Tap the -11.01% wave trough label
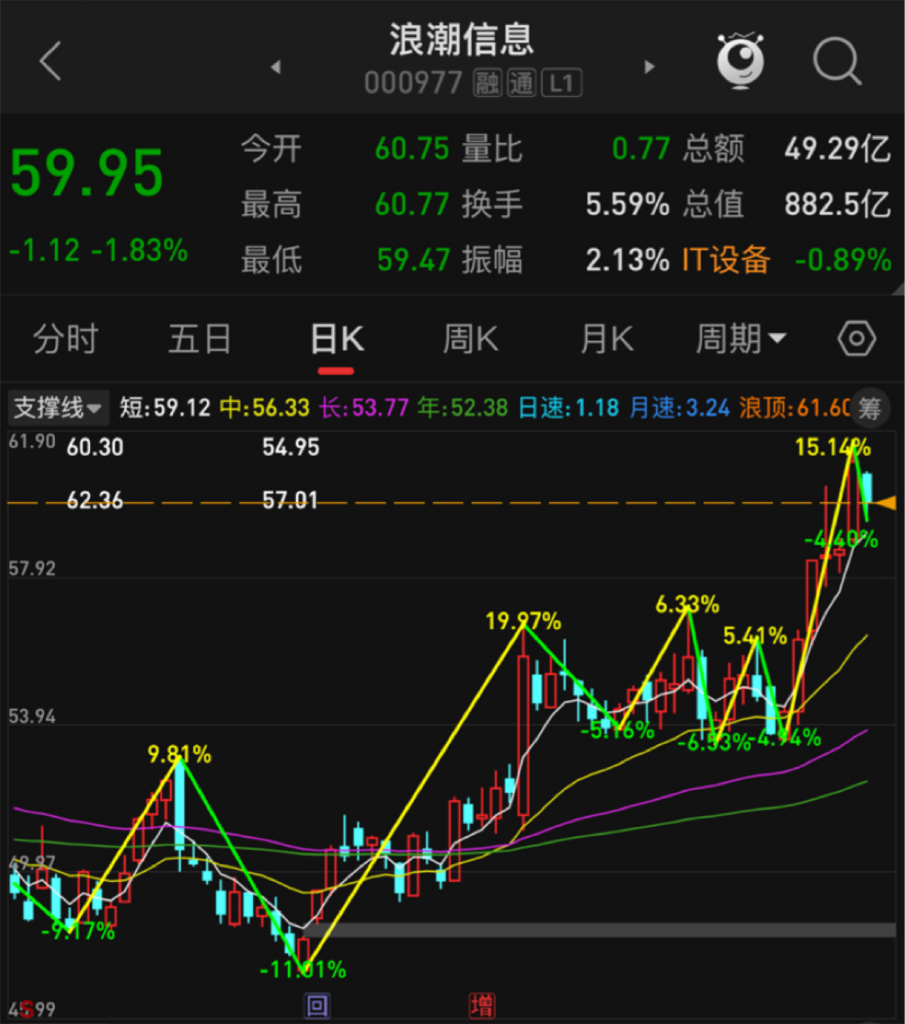Screen dimensions: 905x1024 [302, 970]
